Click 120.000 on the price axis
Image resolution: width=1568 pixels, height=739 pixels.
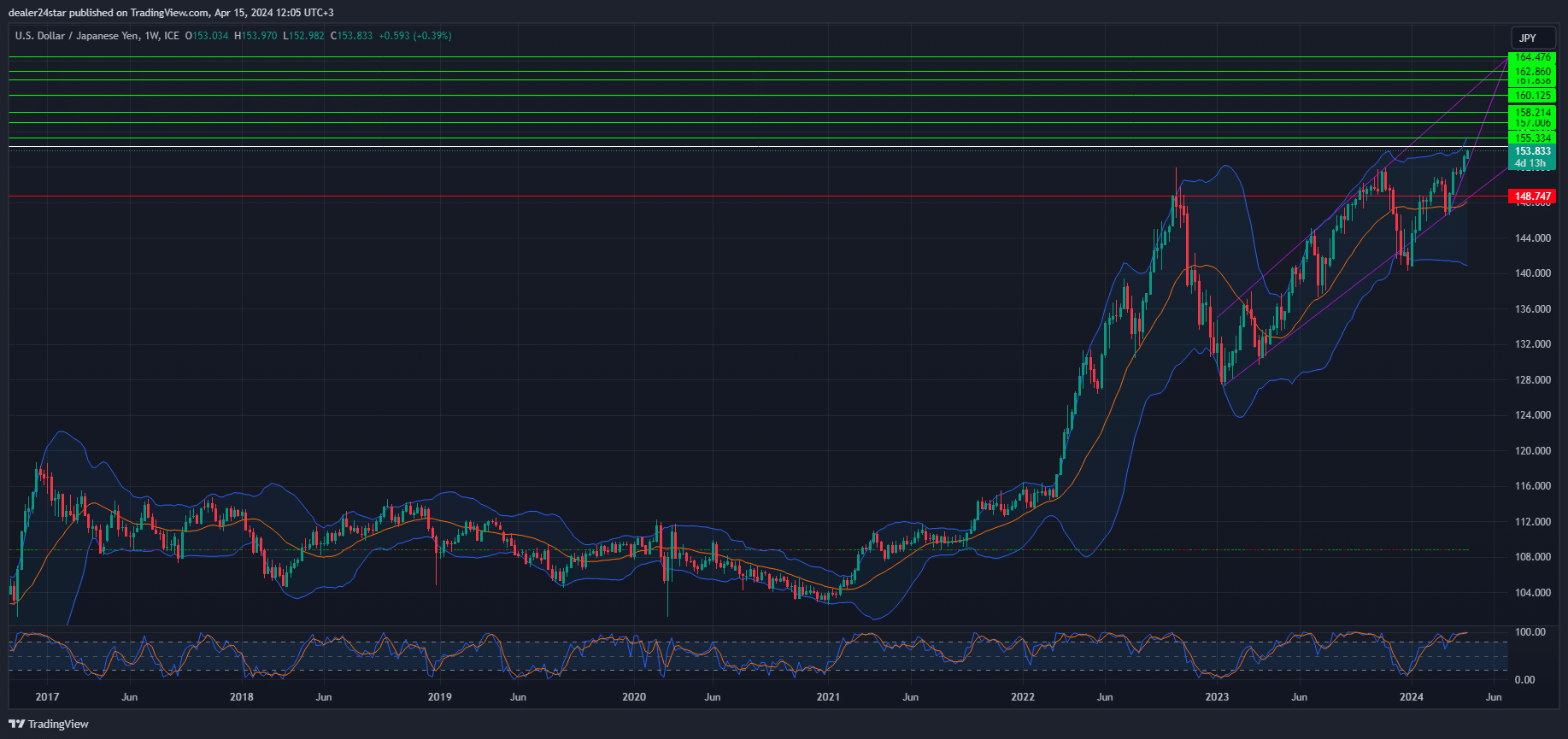tap(1533, 451)
